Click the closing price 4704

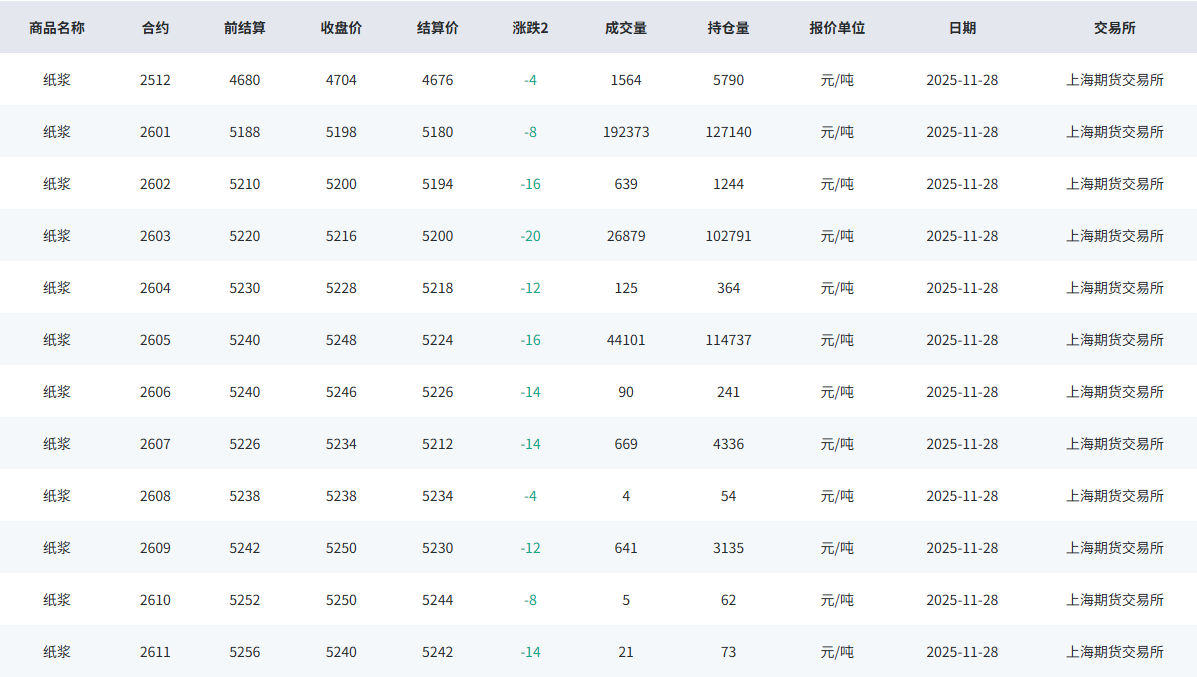341,80
